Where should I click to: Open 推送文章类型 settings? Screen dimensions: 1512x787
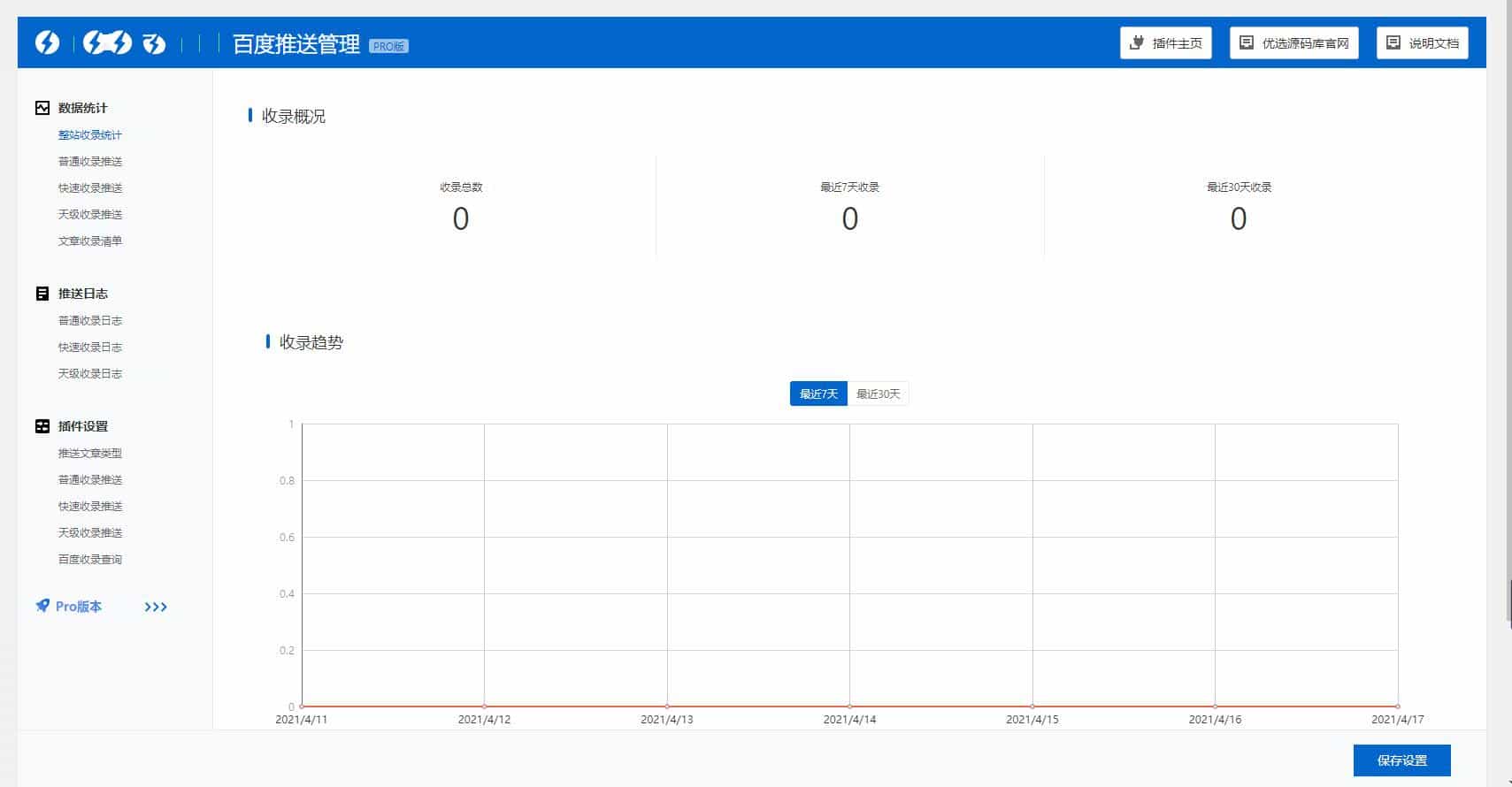(90, 454)
